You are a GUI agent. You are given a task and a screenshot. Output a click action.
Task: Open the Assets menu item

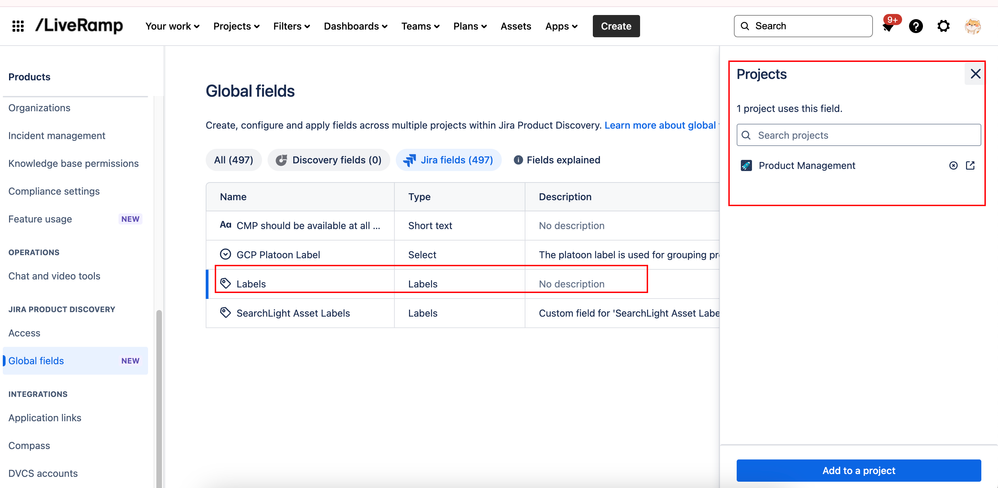[516, 26]
